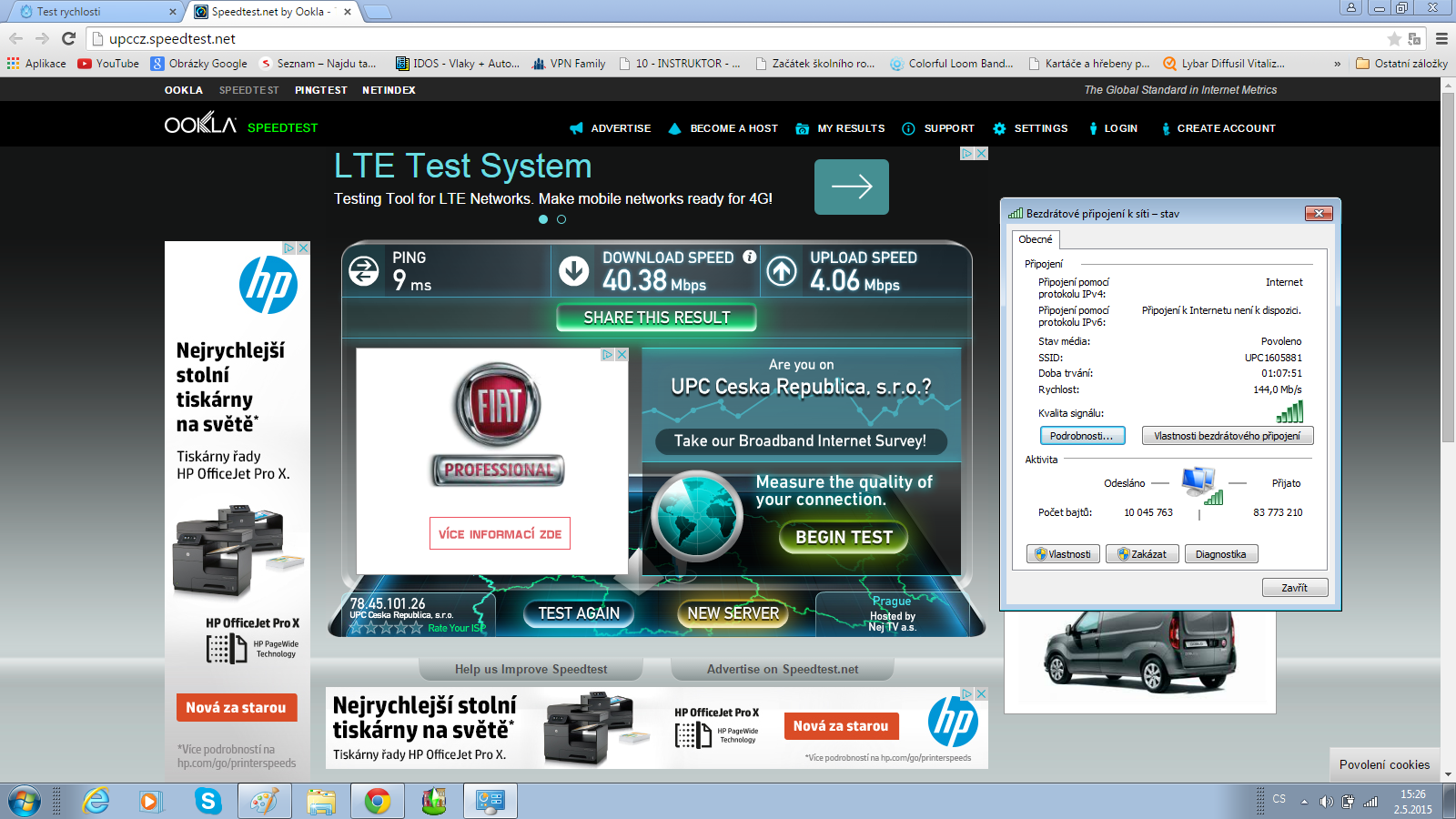The image size is (1456, 819).
Task: Click the Rate Your ISP link
Action: [x=457, y=628]
